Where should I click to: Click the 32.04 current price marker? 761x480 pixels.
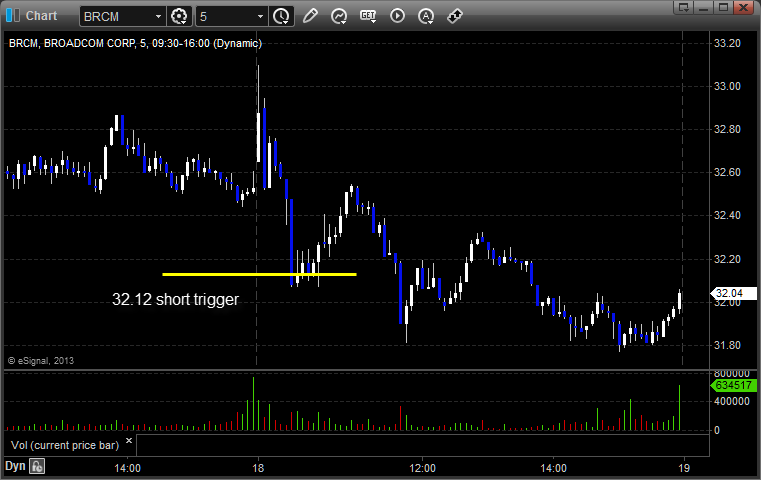point(733,293)
